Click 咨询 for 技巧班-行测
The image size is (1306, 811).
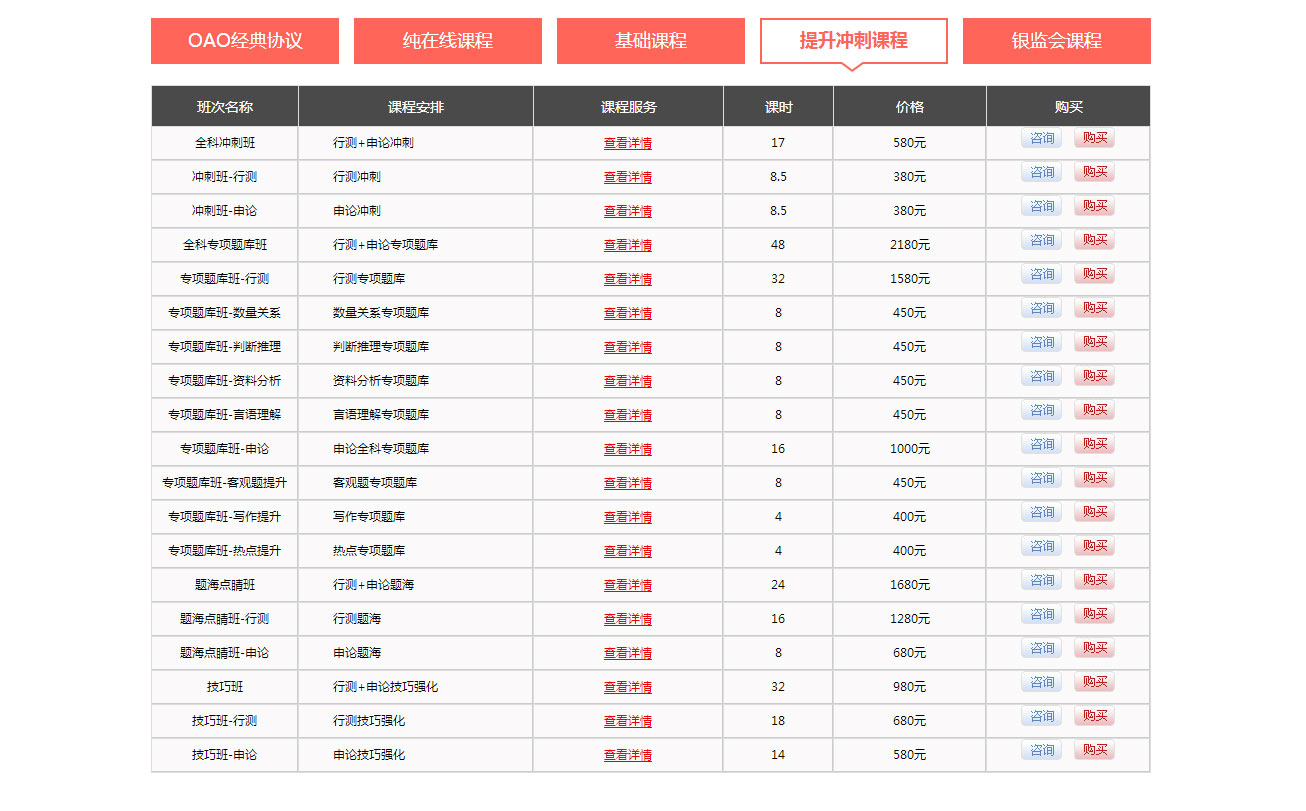pos(1042,716)
